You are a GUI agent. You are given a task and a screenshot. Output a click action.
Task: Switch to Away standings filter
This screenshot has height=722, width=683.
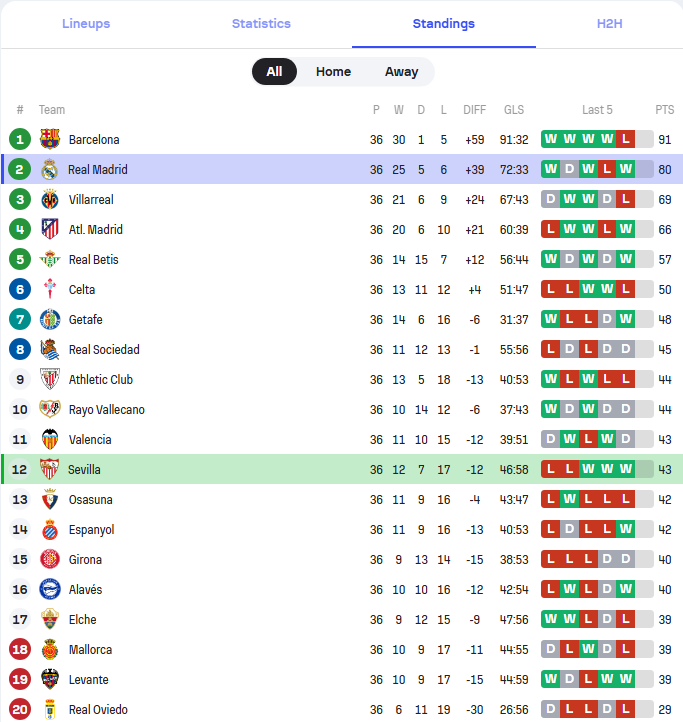pyautogui.click(x=402, y=71)
